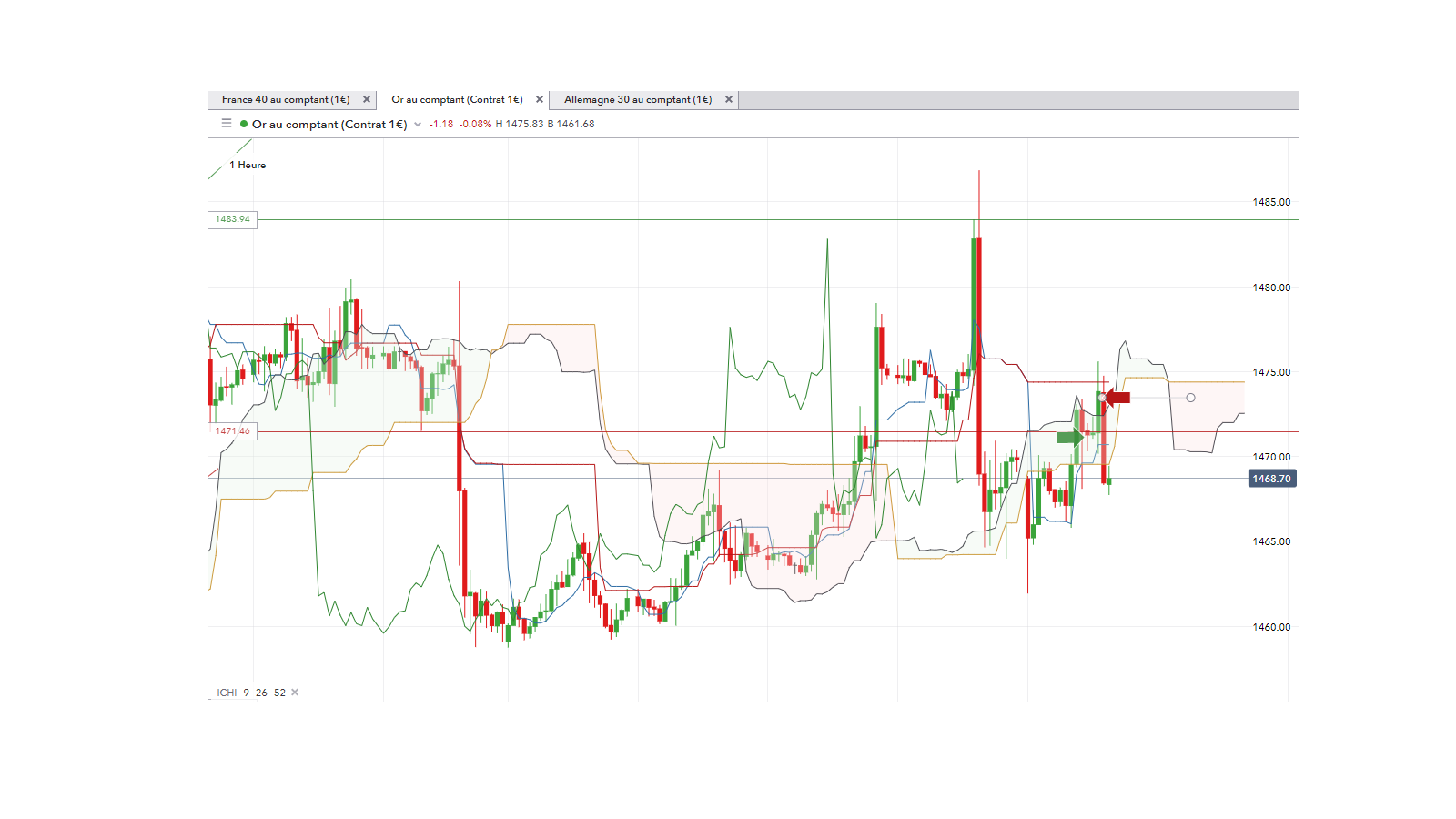The height and width of the screenshot is (819, 1456).
Task: Click the 1485.00 price axis label
Action: tap(1271, 203)
